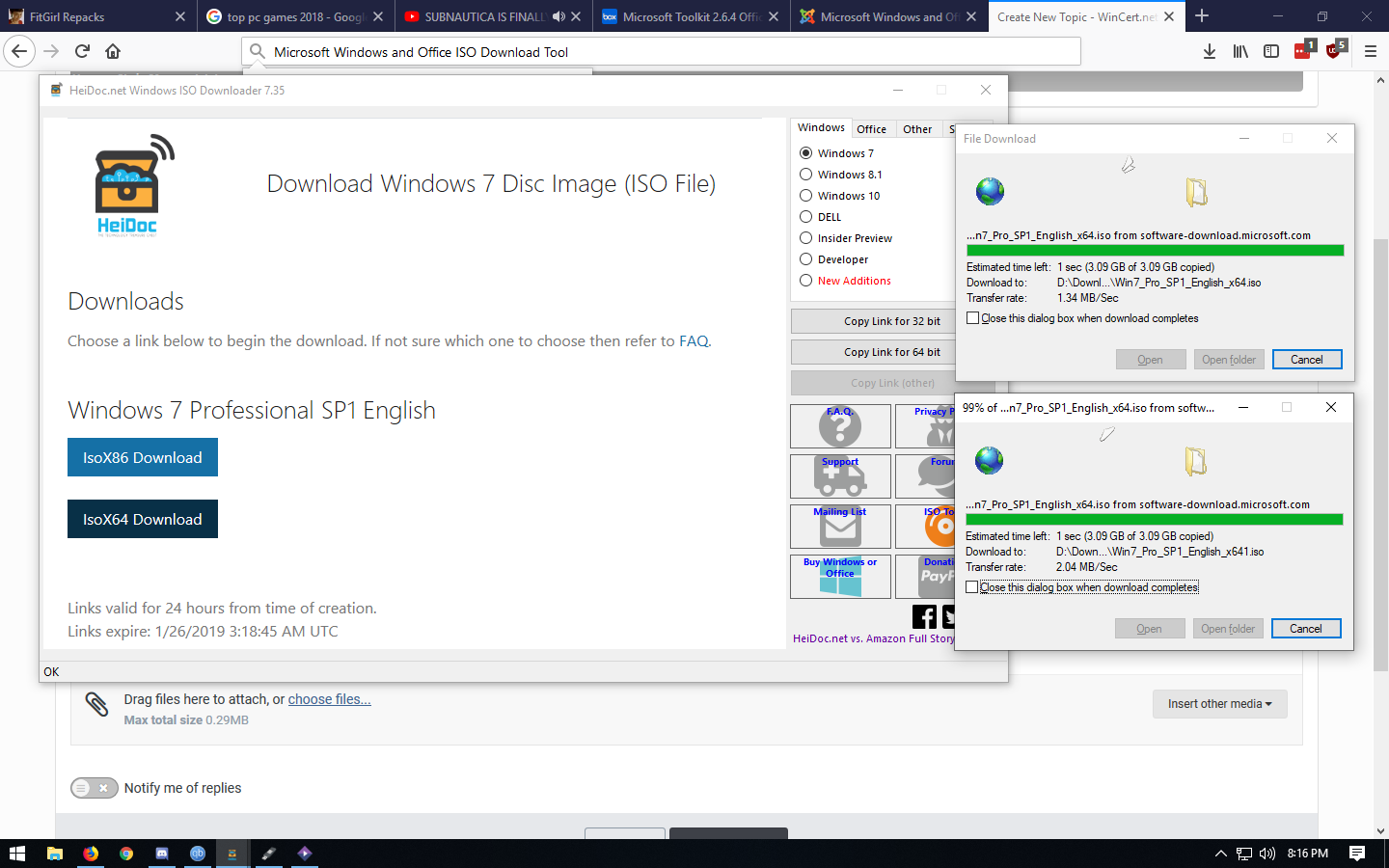This screenshot has height=868, width=1389.
Task: Open the Mailing List envelope icon
Action: [x=840, y=526]
